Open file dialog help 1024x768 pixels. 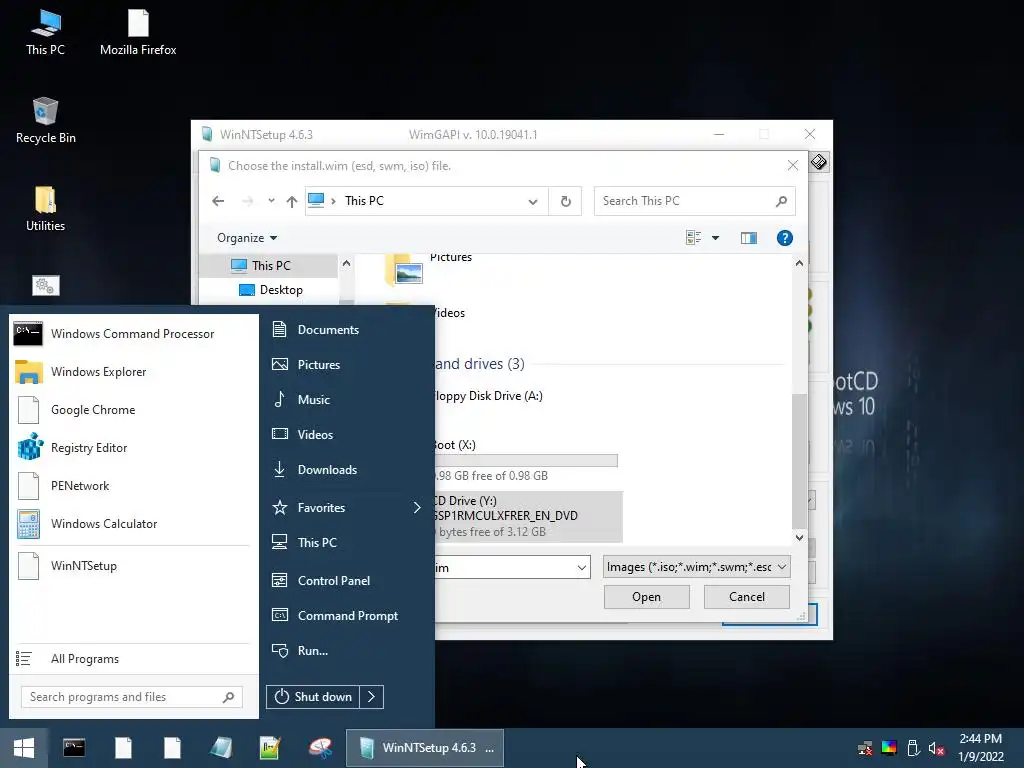(x=784, y=238)
